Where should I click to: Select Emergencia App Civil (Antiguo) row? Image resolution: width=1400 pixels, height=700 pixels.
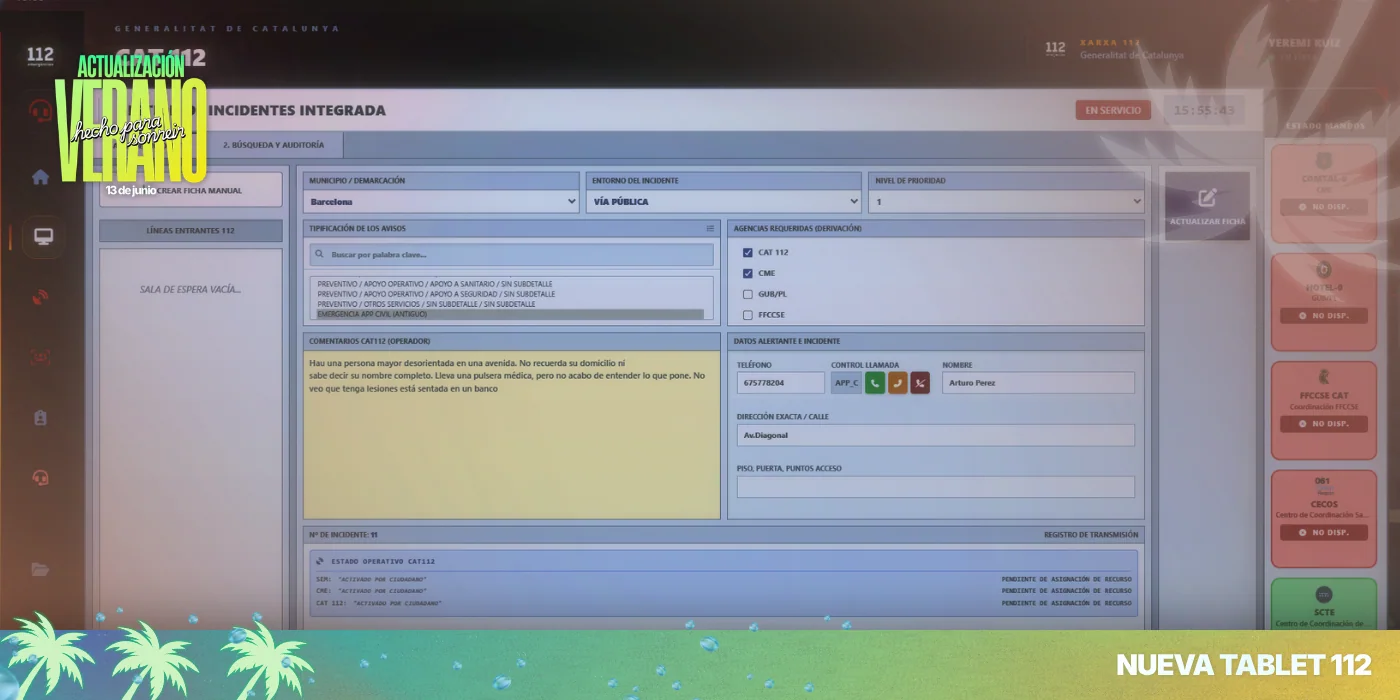point(510,314)
